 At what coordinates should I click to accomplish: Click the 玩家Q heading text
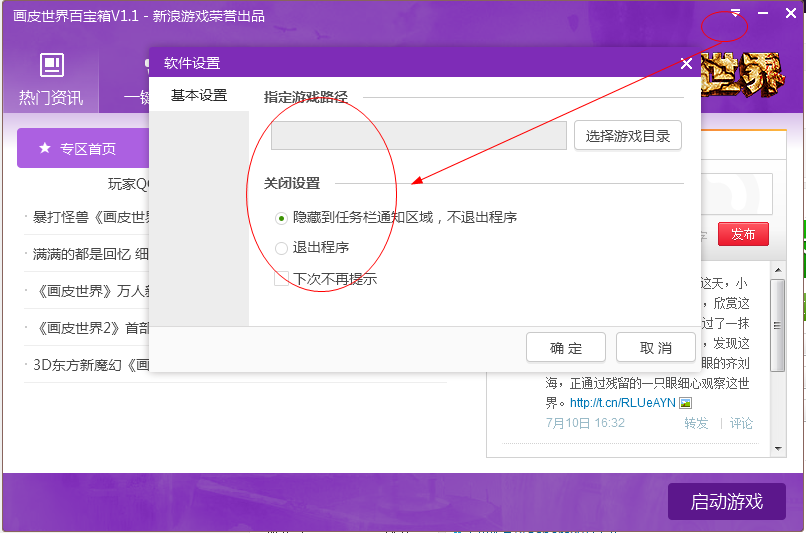click(x=129, y=184)
